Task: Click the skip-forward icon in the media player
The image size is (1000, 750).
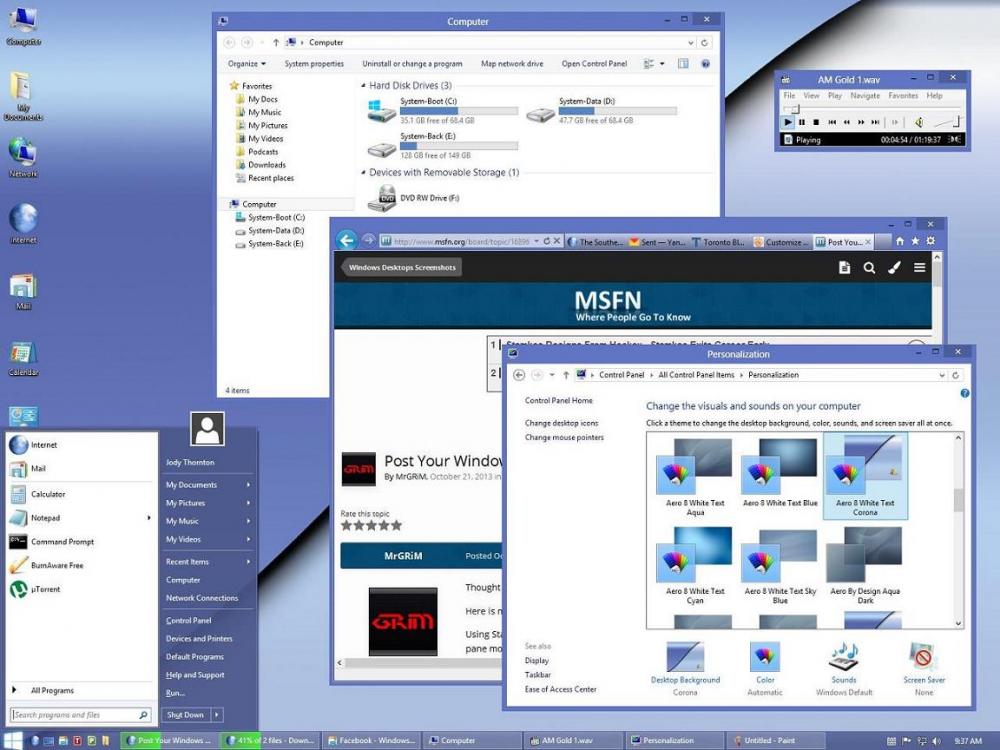Action: 874,122
